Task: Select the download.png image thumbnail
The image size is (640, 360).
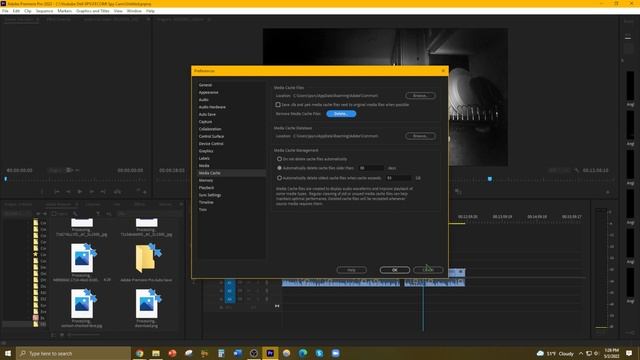Action: coord(147,304)
